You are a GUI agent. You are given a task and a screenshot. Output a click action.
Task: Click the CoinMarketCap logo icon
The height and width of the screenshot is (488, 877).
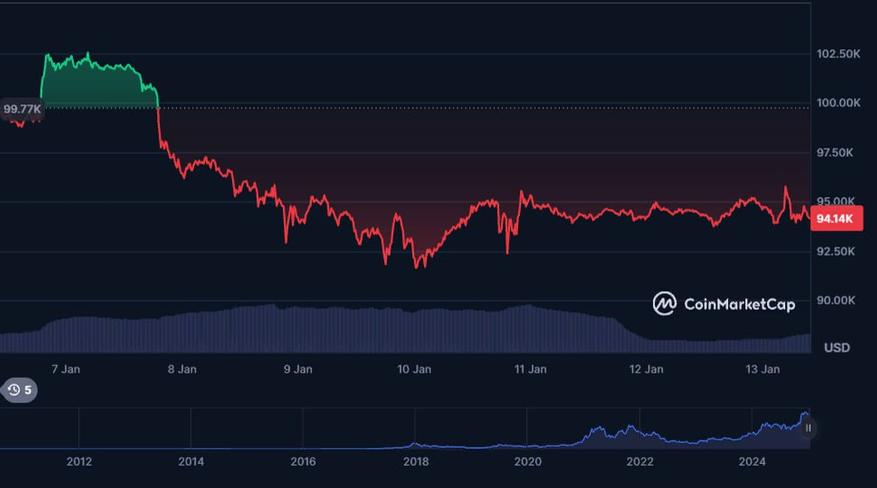point(664,304)
